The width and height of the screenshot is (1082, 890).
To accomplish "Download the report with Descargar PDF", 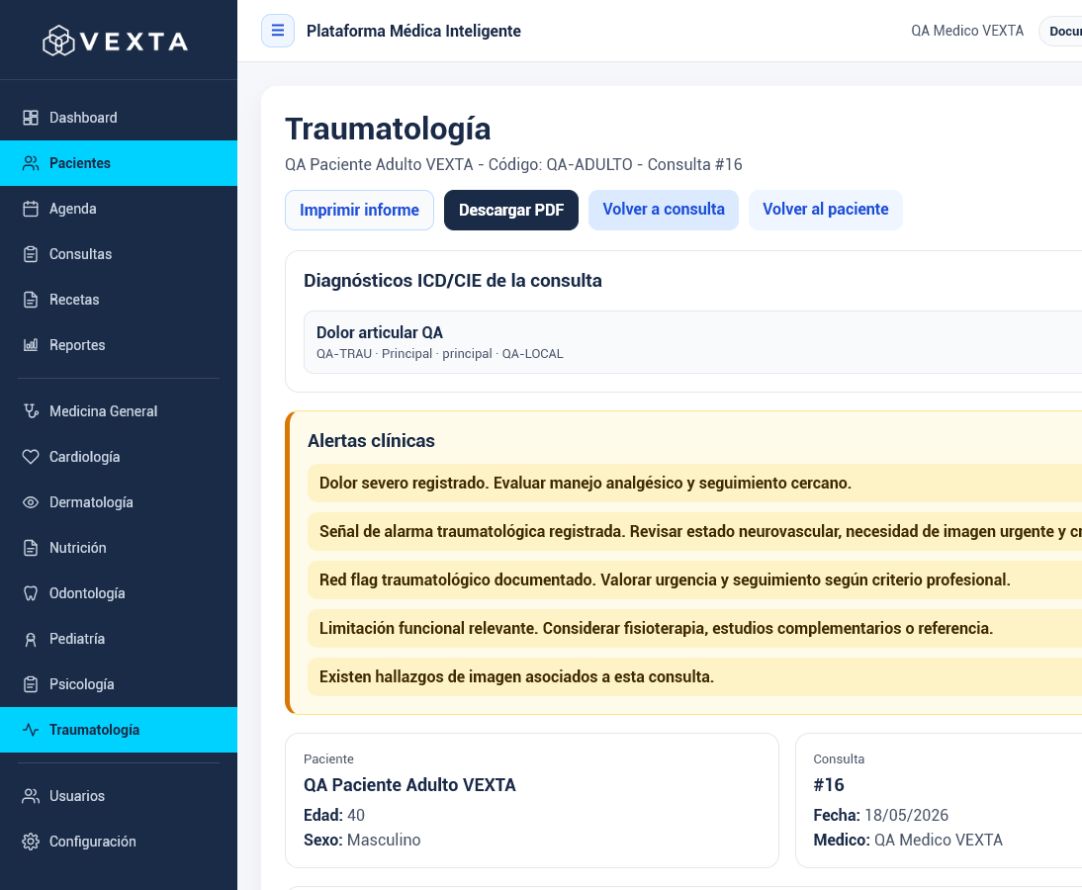I will pyautogui.click(x=511, y=210).
